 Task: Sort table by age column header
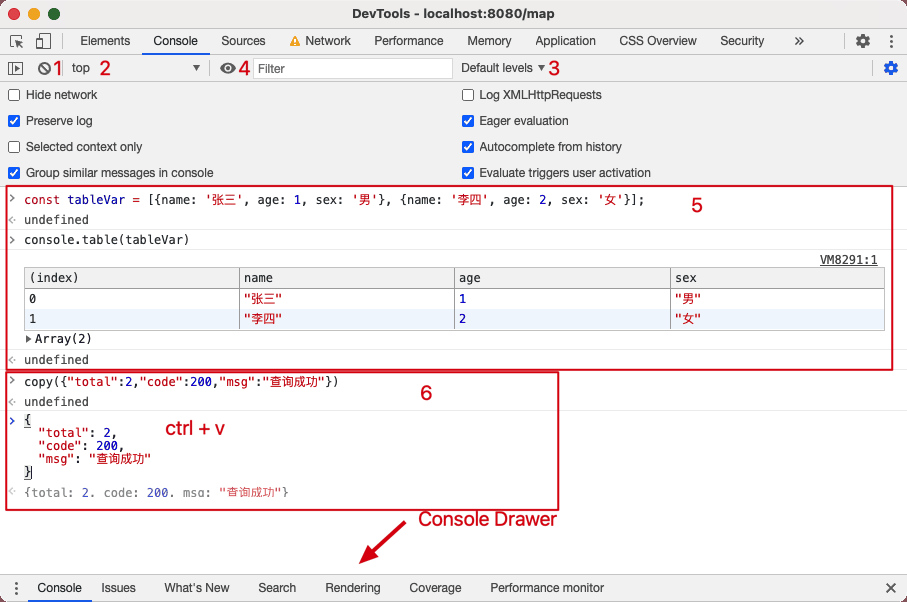coord(562,278)
